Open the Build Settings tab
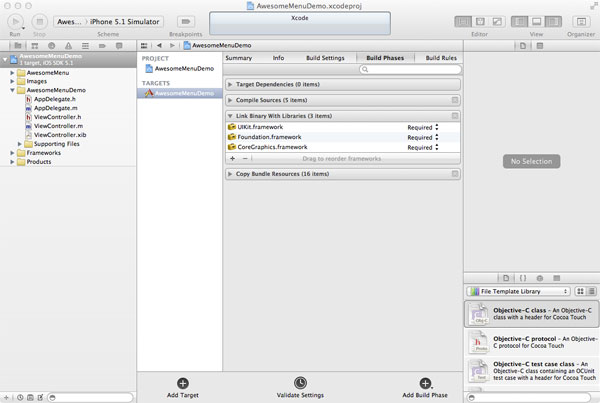Image resolution: width=600 pixels, height=403 pixels. pos(325,58)
